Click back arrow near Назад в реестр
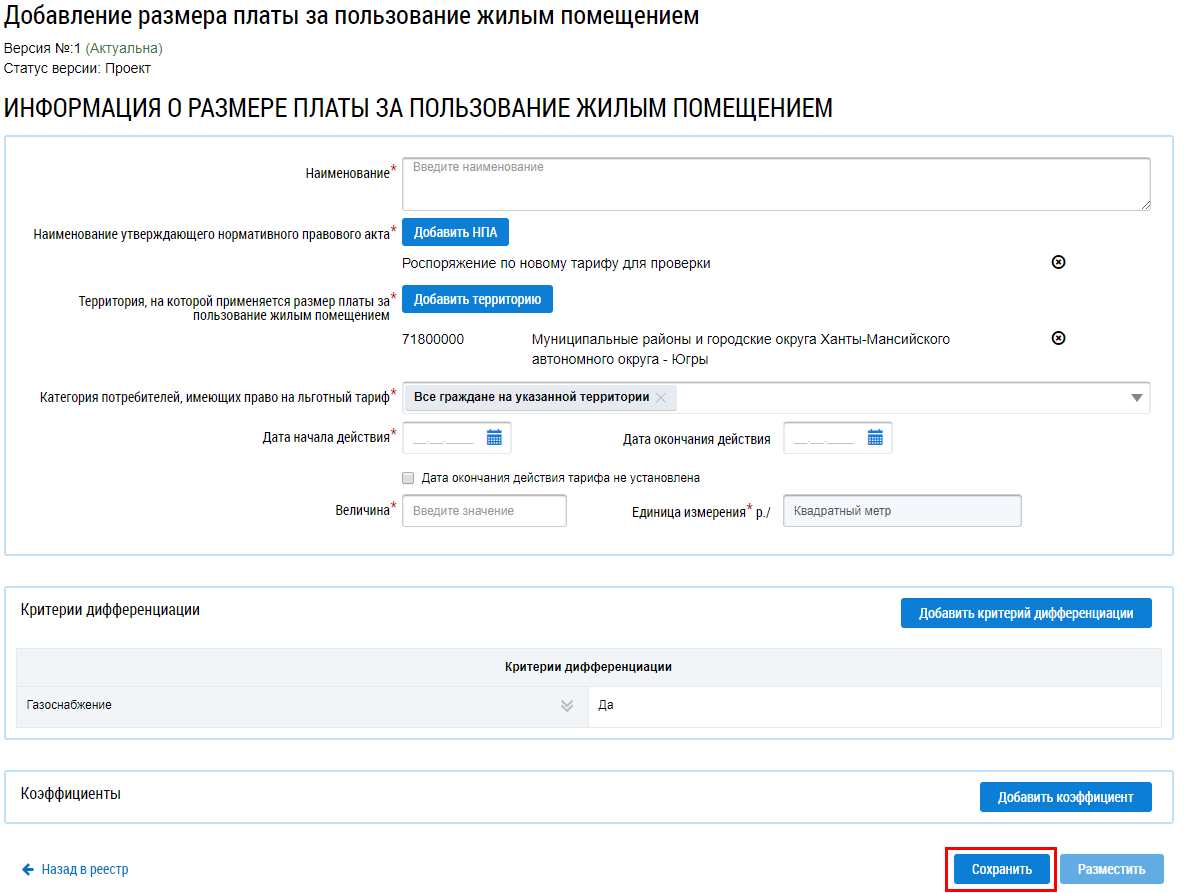This screenshot has height=893, width=1184. tap(28, 869)
